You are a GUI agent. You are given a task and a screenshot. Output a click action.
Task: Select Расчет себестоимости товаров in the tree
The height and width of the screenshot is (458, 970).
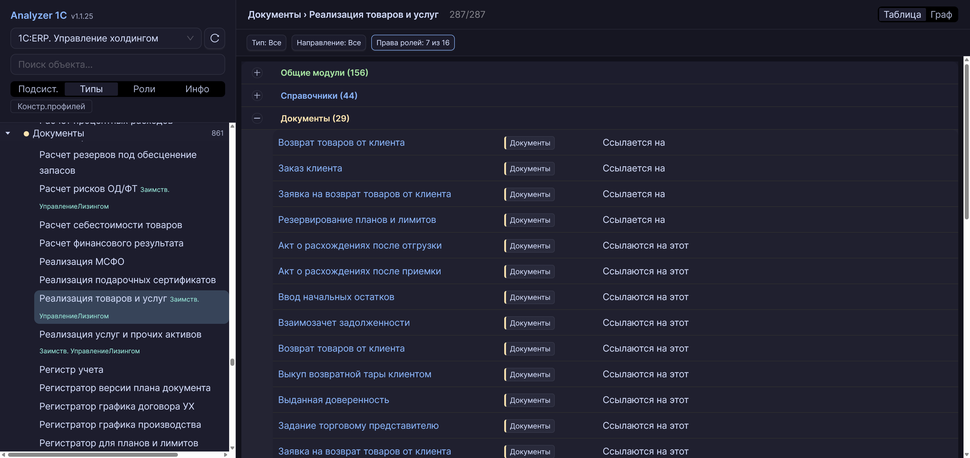point(111,225)
